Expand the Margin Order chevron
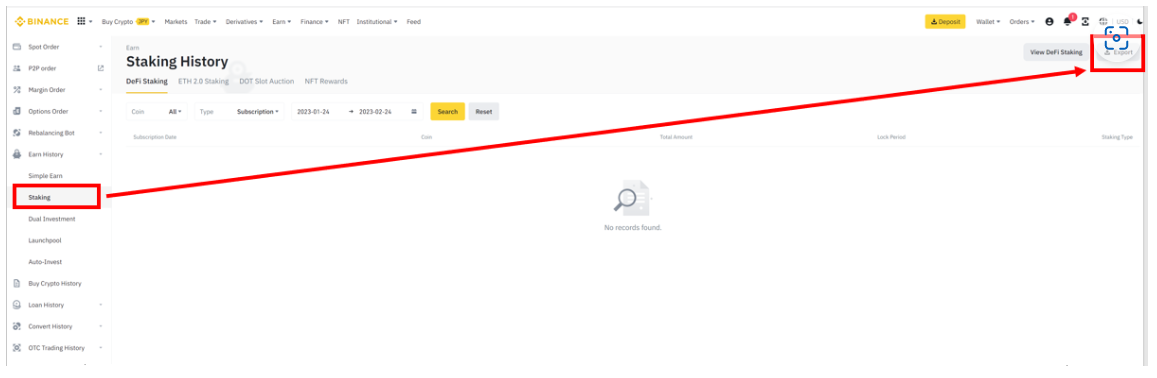Image resolution: width=1157 pixels, height=378 pixels. click(x=100, y=90)
